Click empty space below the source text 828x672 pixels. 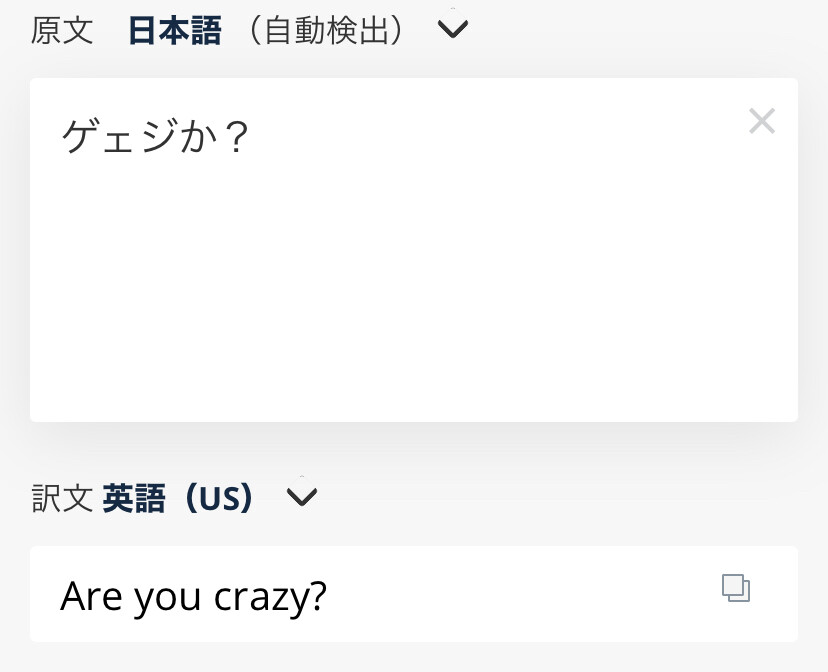(400, 320)
